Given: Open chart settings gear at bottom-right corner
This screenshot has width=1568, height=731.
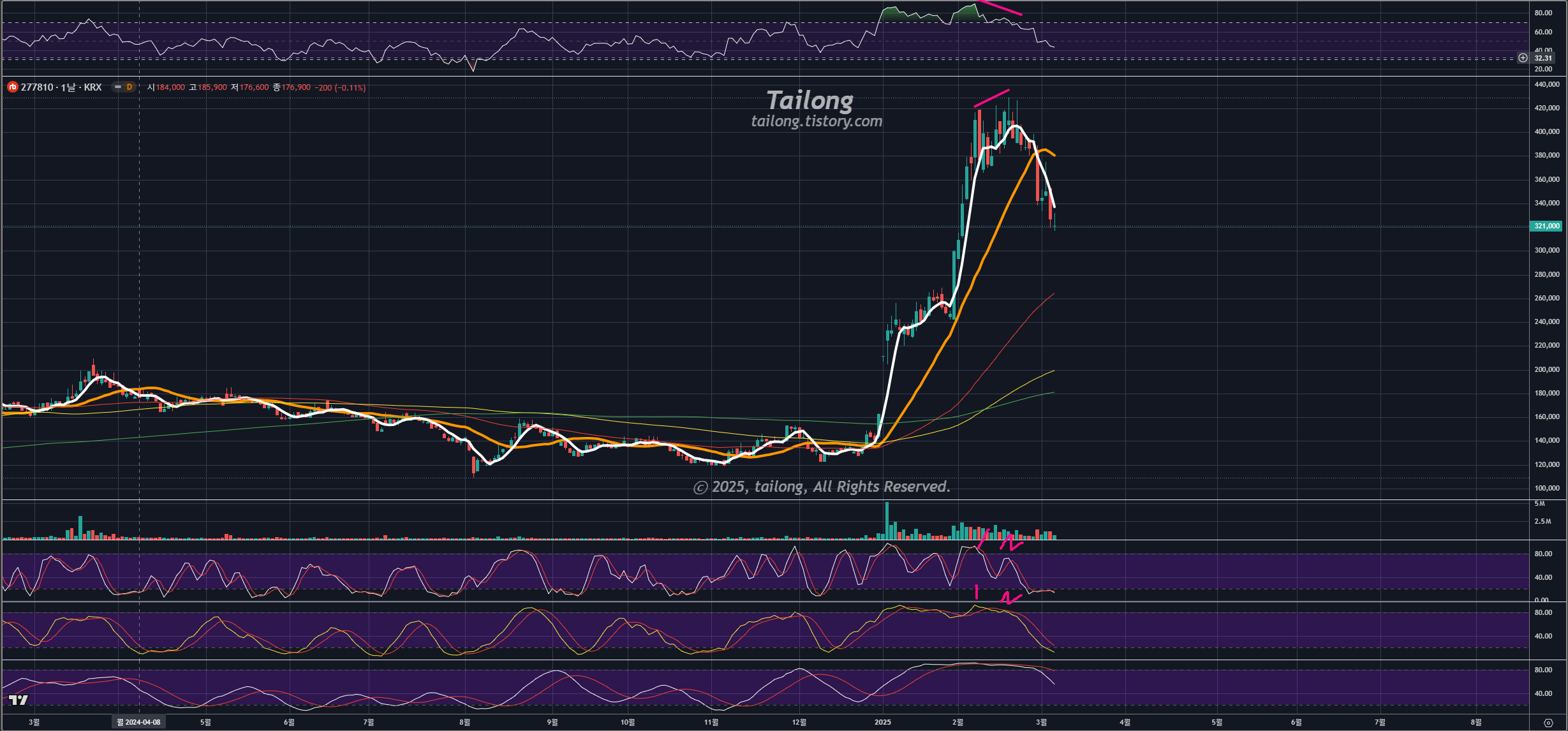Looking at the screenshot, I should [x=1548, y=722].
